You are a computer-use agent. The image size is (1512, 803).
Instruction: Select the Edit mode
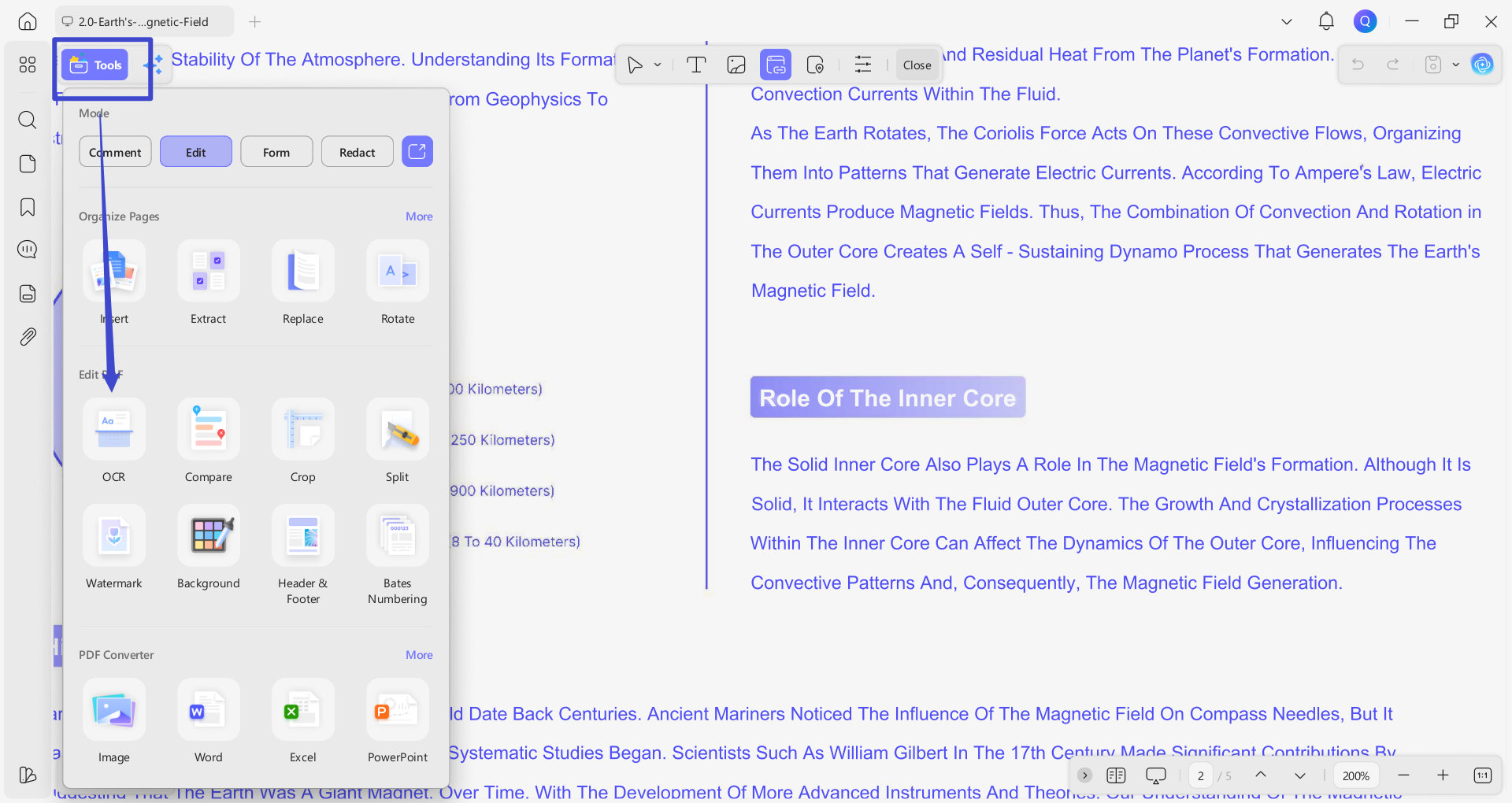click(x=195, y=152)
